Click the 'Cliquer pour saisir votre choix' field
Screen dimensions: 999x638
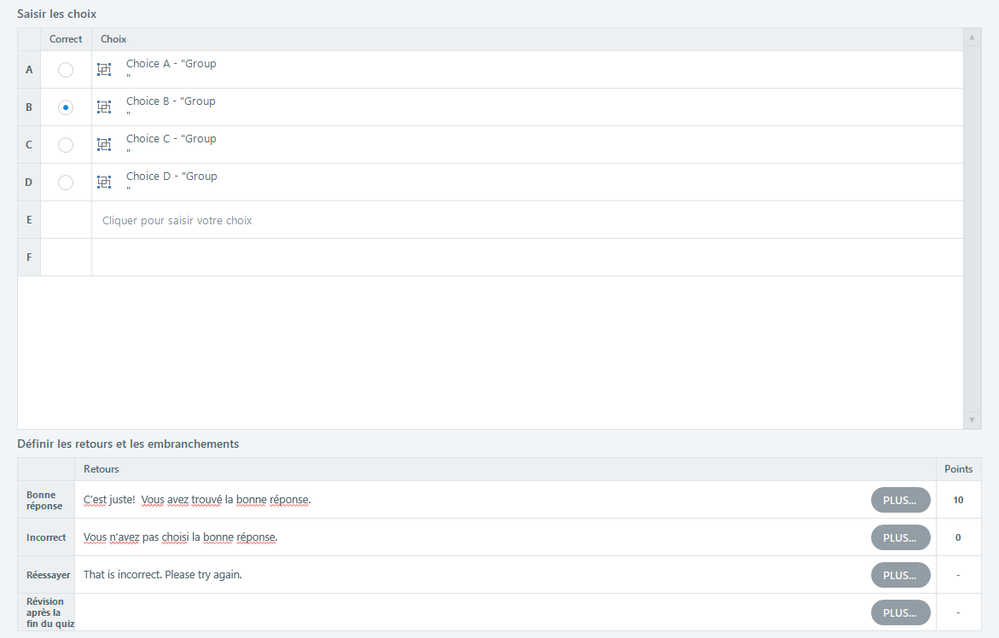click(x=527, y=220)
